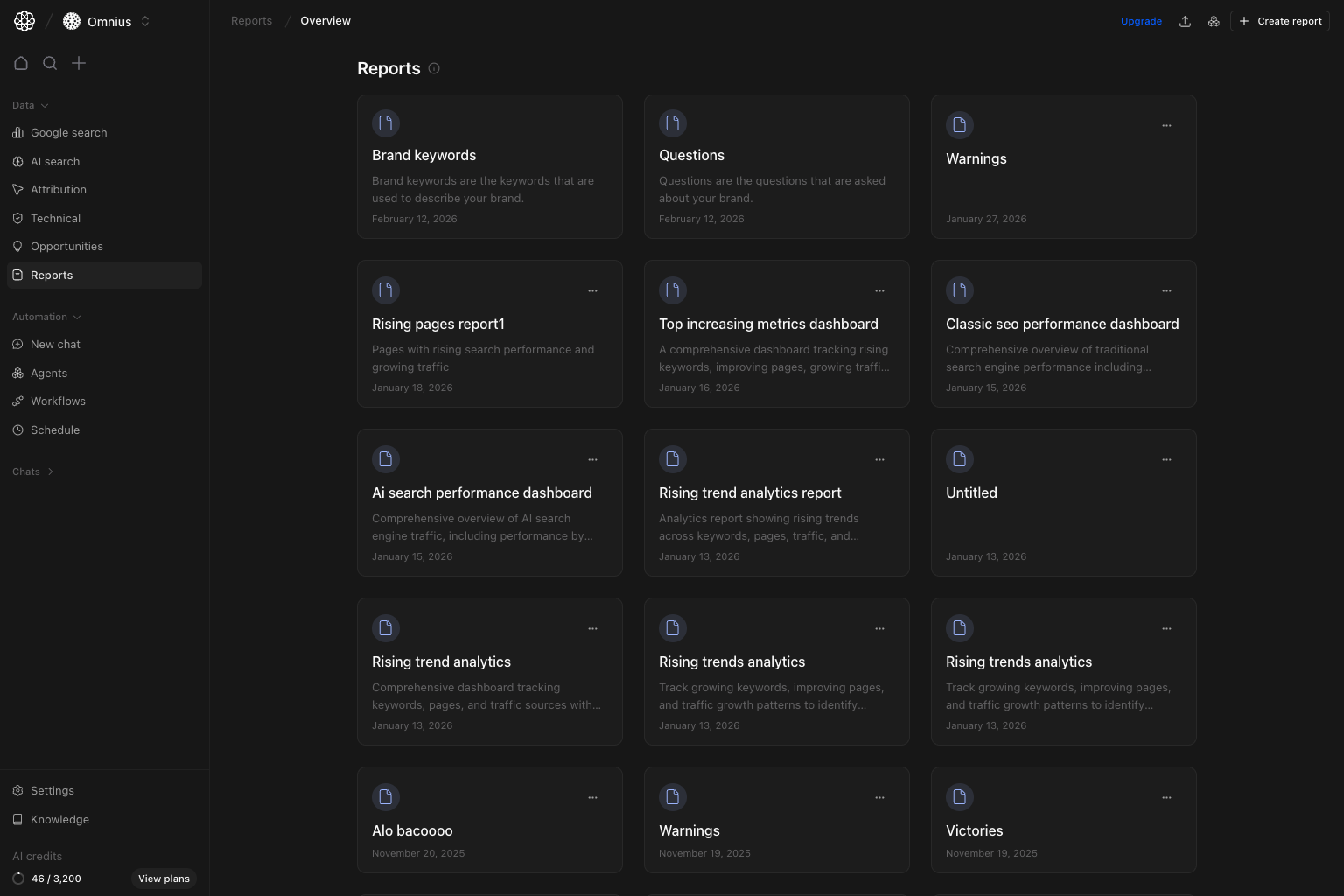Open the Knowledge page
The height and width of the screenshot is (896, 1344).
click(59, 819)
